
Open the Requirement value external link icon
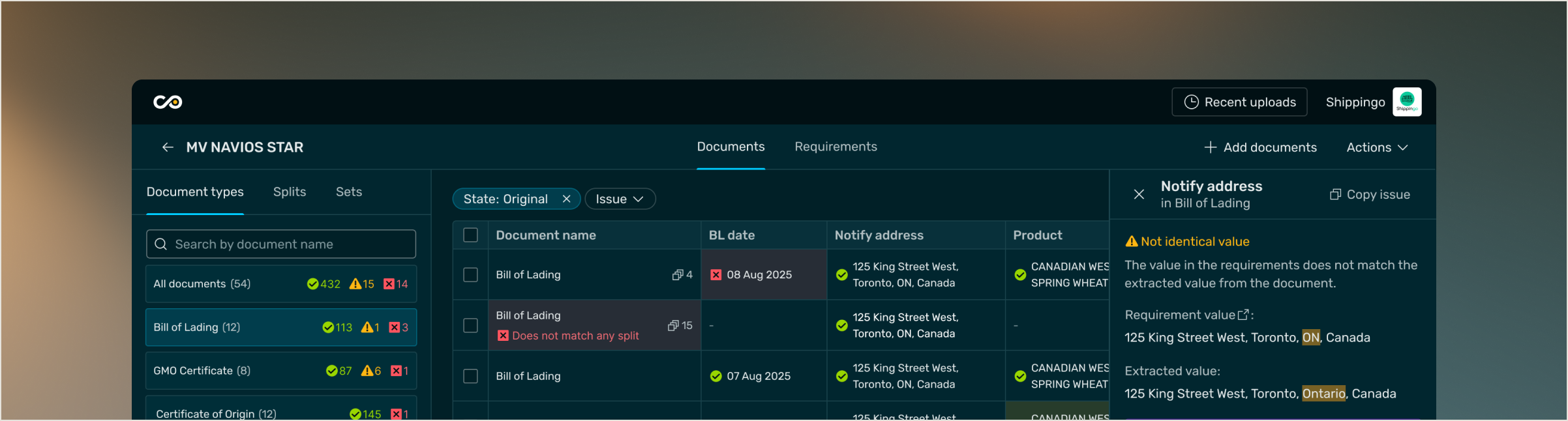(x=1243, y=315)
